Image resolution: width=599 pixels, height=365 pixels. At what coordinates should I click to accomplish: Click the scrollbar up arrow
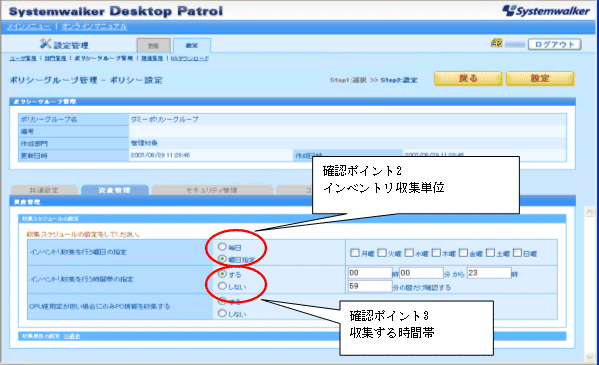[x=589, y=211]
